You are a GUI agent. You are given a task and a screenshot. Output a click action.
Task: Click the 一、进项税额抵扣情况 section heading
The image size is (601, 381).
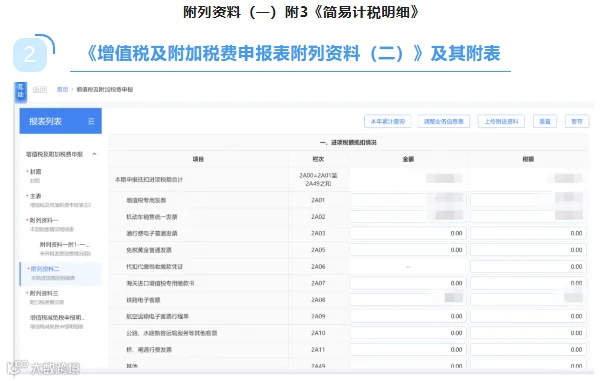[x=348, y=142]
